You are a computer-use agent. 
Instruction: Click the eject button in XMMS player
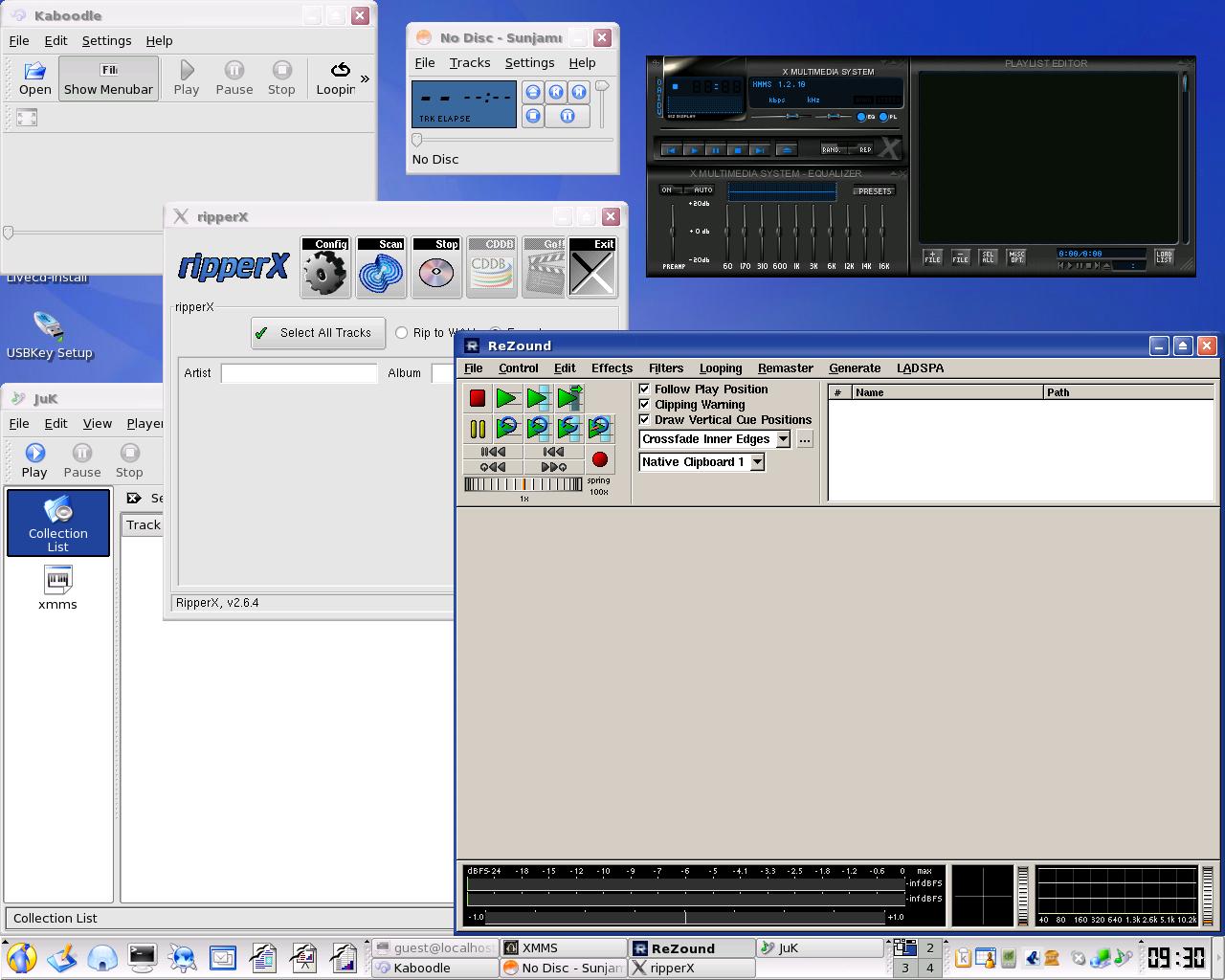tap(786, 150)
